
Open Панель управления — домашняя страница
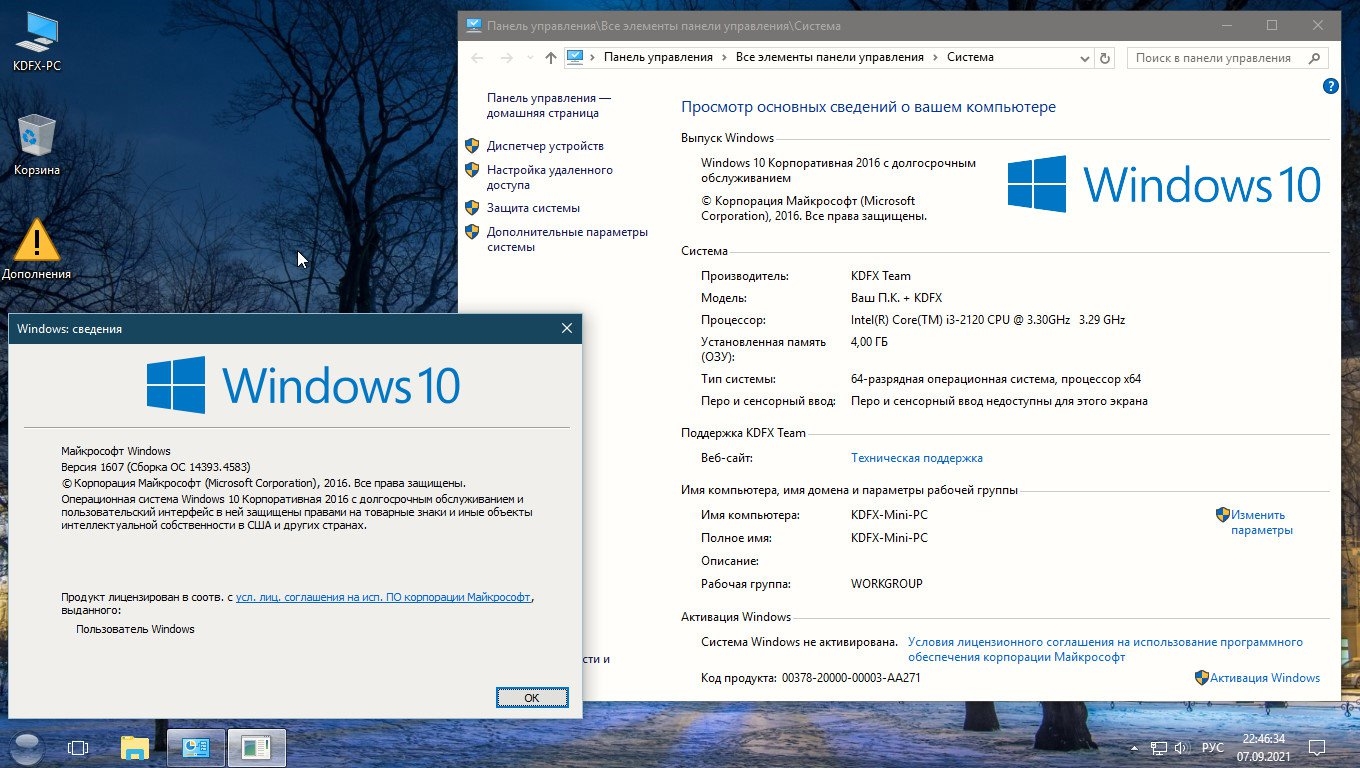(x=549, y=105)
